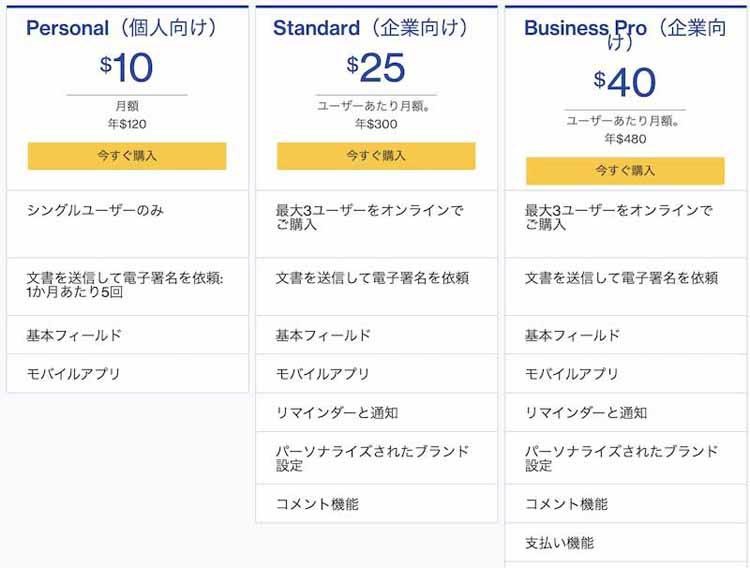Click Standard plan's リマインダーと通知 row
Screen dimensions: 750x568
click(376, 412)
